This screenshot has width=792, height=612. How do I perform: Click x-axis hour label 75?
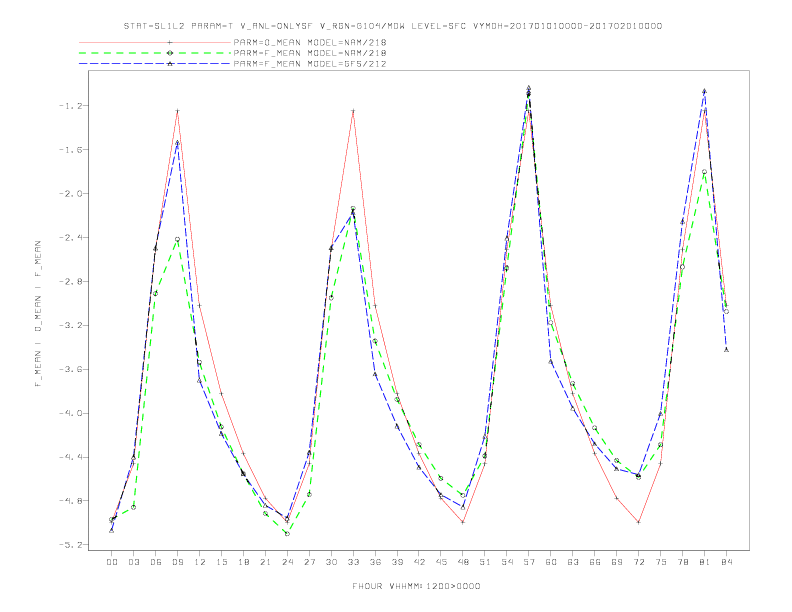point(661,562)
